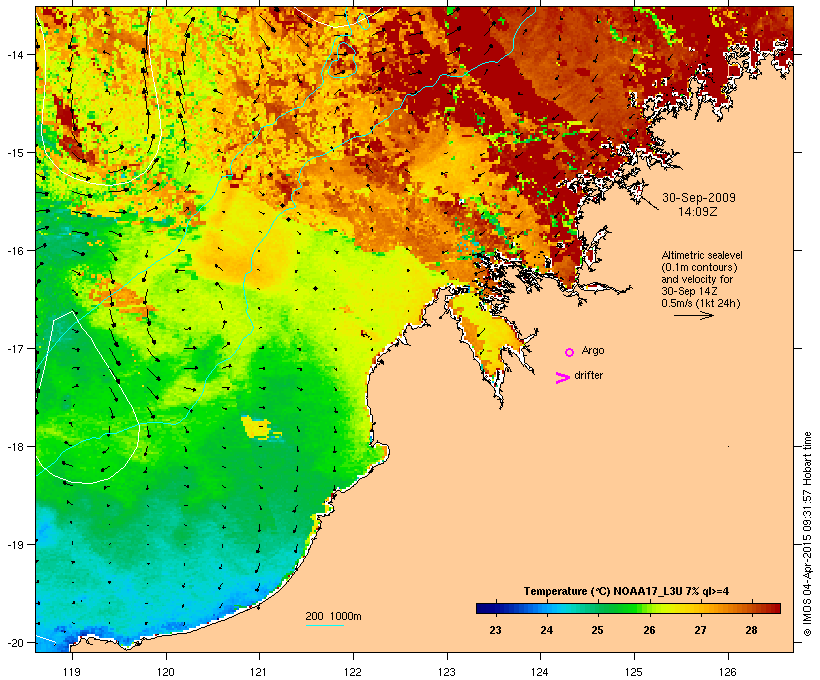This screenshot has height=680, width=820.
Task: Click the dark blue end of temperature colorbar
Action: click(486, 608)
